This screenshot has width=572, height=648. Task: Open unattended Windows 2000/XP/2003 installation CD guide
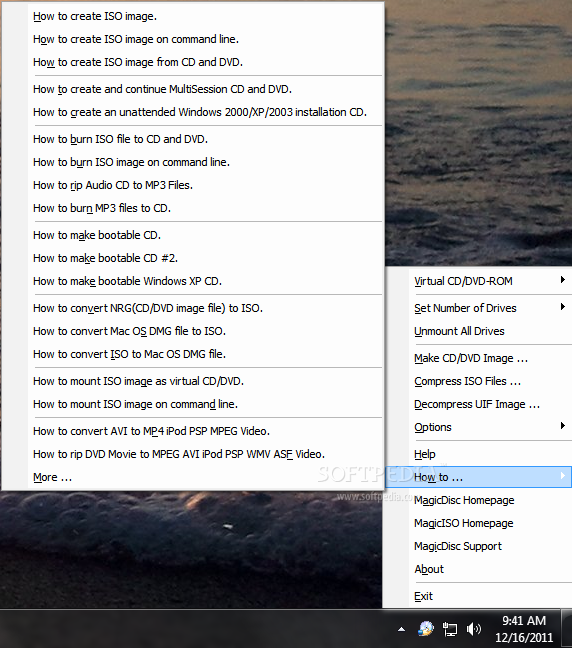193,112
